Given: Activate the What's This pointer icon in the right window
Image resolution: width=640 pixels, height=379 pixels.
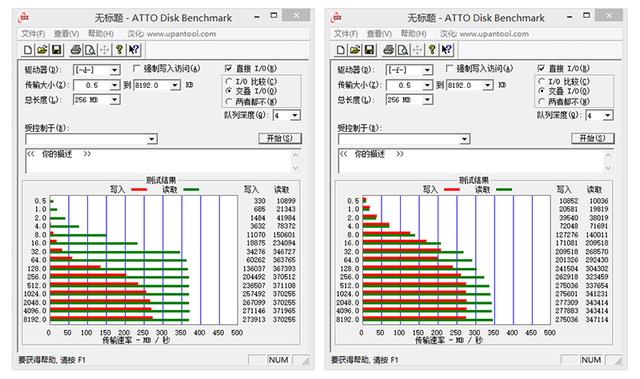Looking at the screenshot, I should 447,50.
